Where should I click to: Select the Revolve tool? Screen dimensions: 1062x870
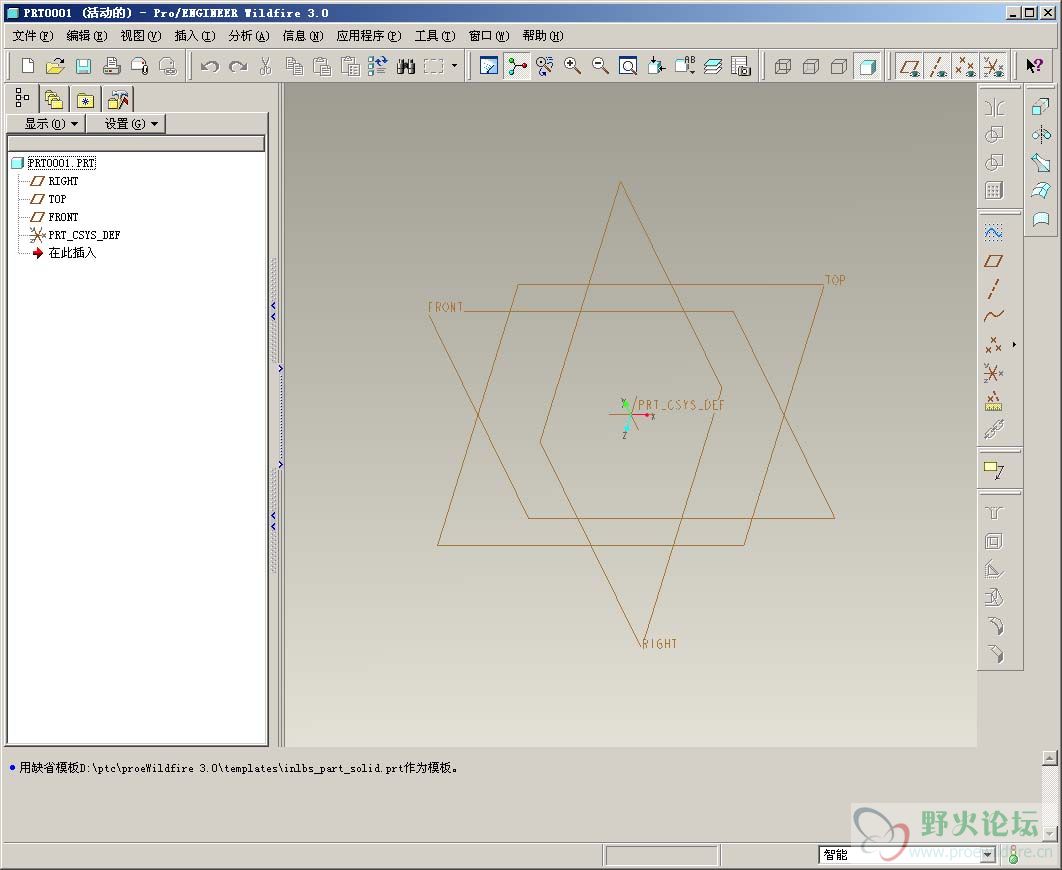click(x=1040, y=135)
